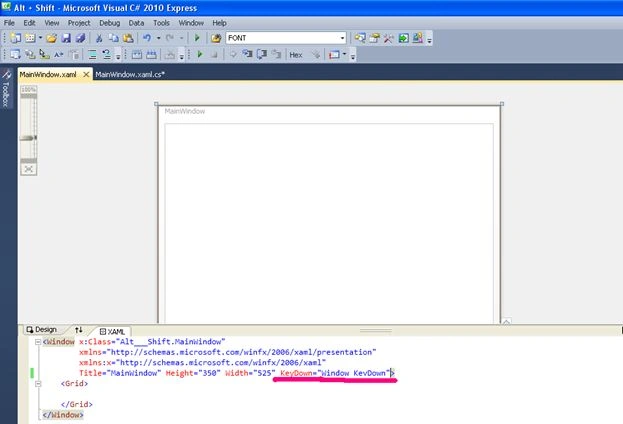Collapse the Grid XAML element
The image size is (623, 424).
(38, 383)
